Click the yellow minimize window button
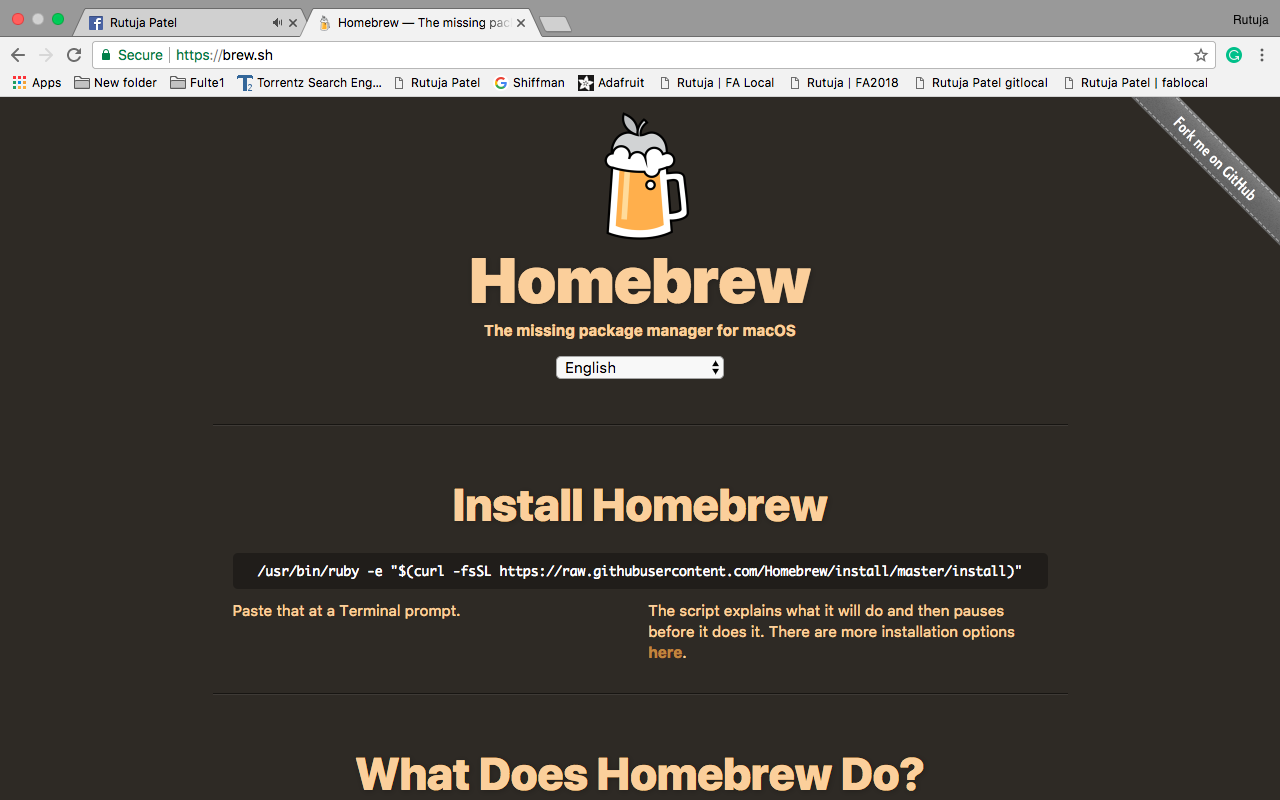Image resolution: width=1280 pixels, height=800 pixels. tap(38, 19)
